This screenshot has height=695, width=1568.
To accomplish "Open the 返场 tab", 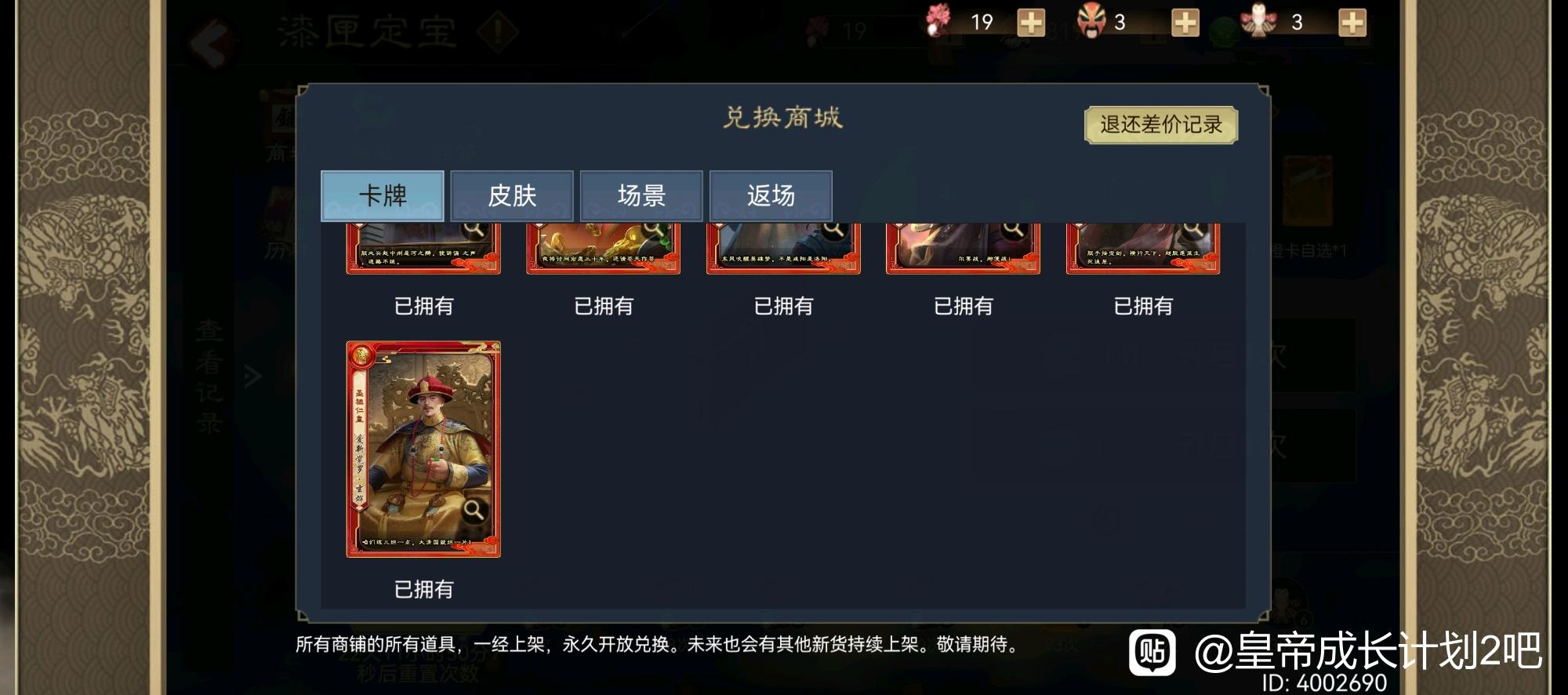I will (x=771, y=195).
